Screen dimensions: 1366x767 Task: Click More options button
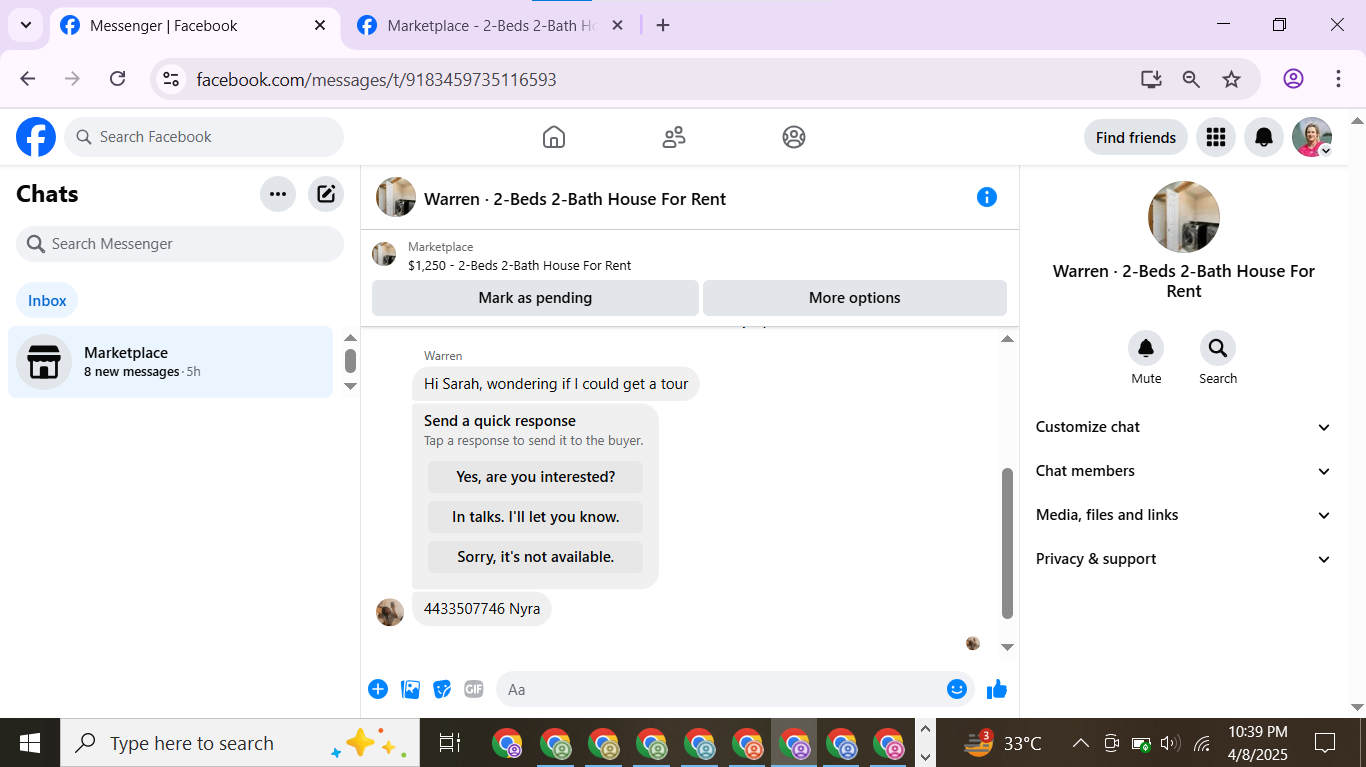coord(855,298)
